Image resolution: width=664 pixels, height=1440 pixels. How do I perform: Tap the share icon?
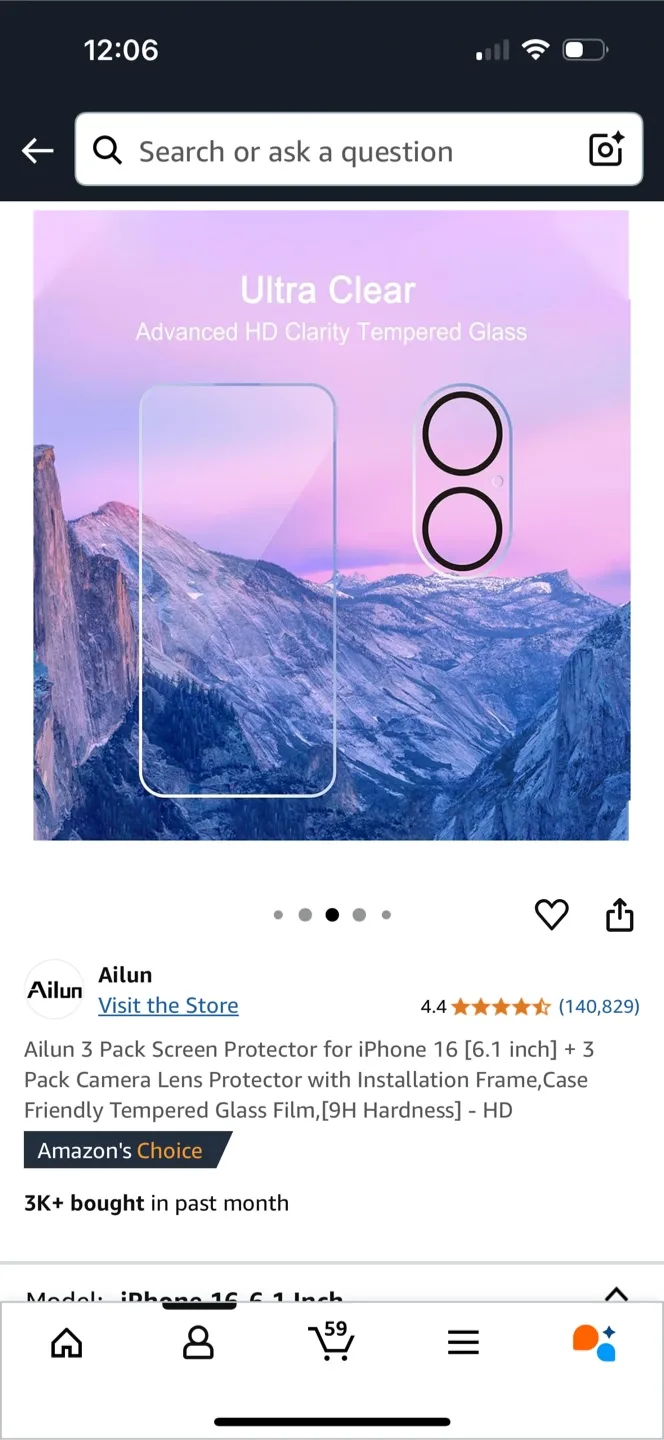pyautogui.click(x=620, y=914)
